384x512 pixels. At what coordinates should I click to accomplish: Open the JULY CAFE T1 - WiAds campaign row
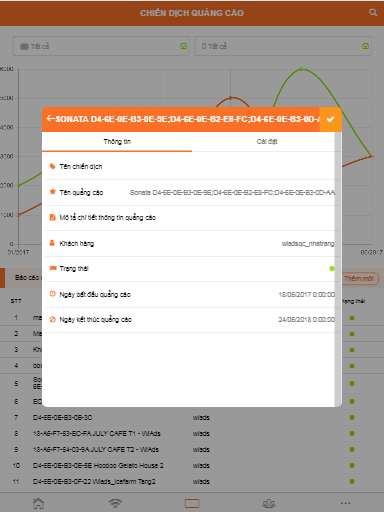(x=192, y=433)
